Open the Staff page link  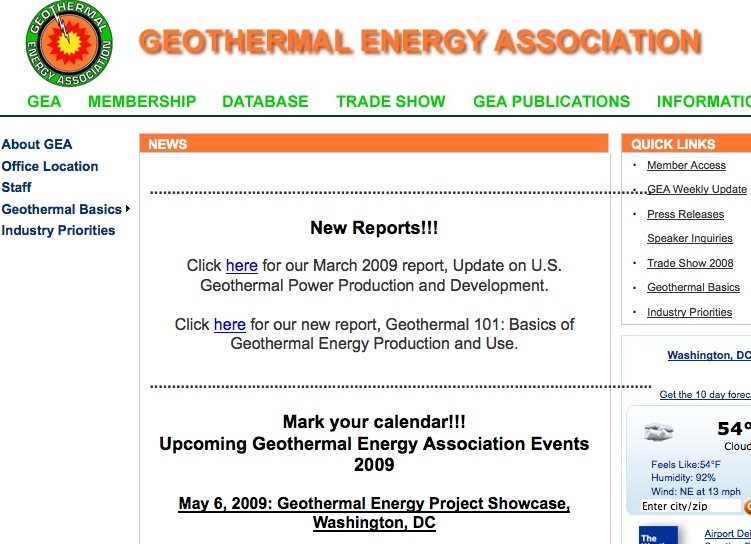point(16,187)
